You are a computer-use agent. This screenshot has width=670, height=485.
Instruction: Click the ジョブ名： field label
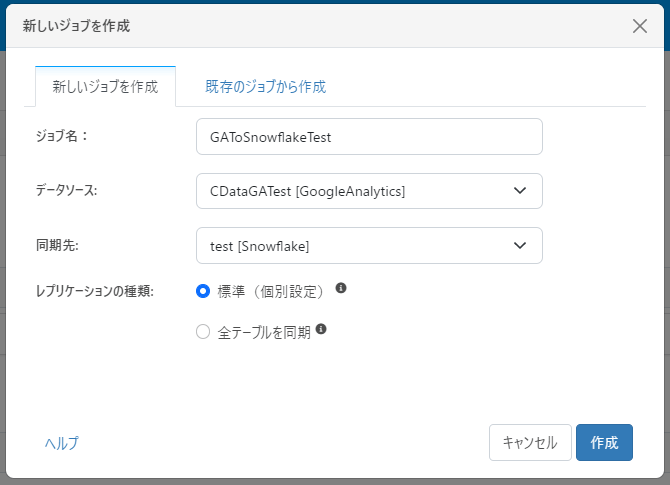(x=62, y=137)
